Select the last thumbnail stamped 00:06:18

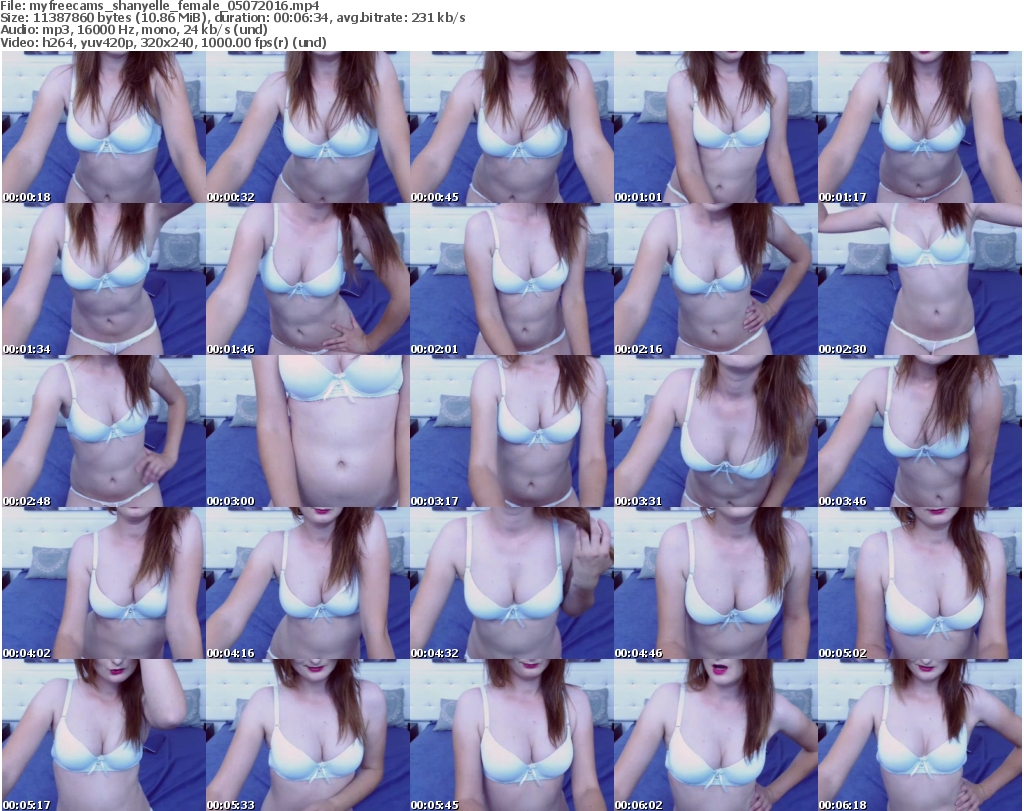click(920, 735)
